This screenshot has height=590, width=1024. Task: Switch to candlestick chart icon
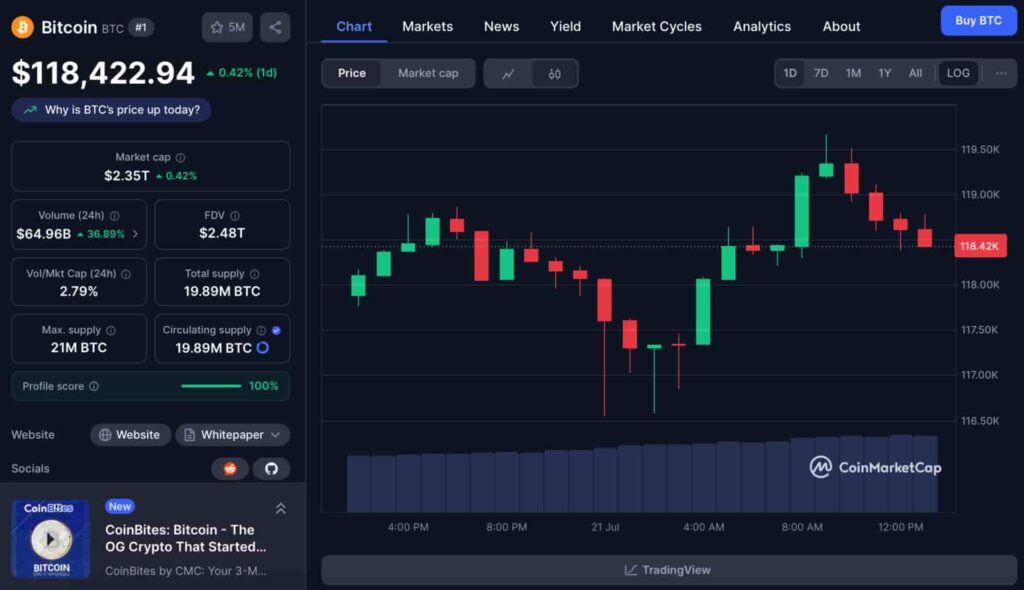pos(554,73)
